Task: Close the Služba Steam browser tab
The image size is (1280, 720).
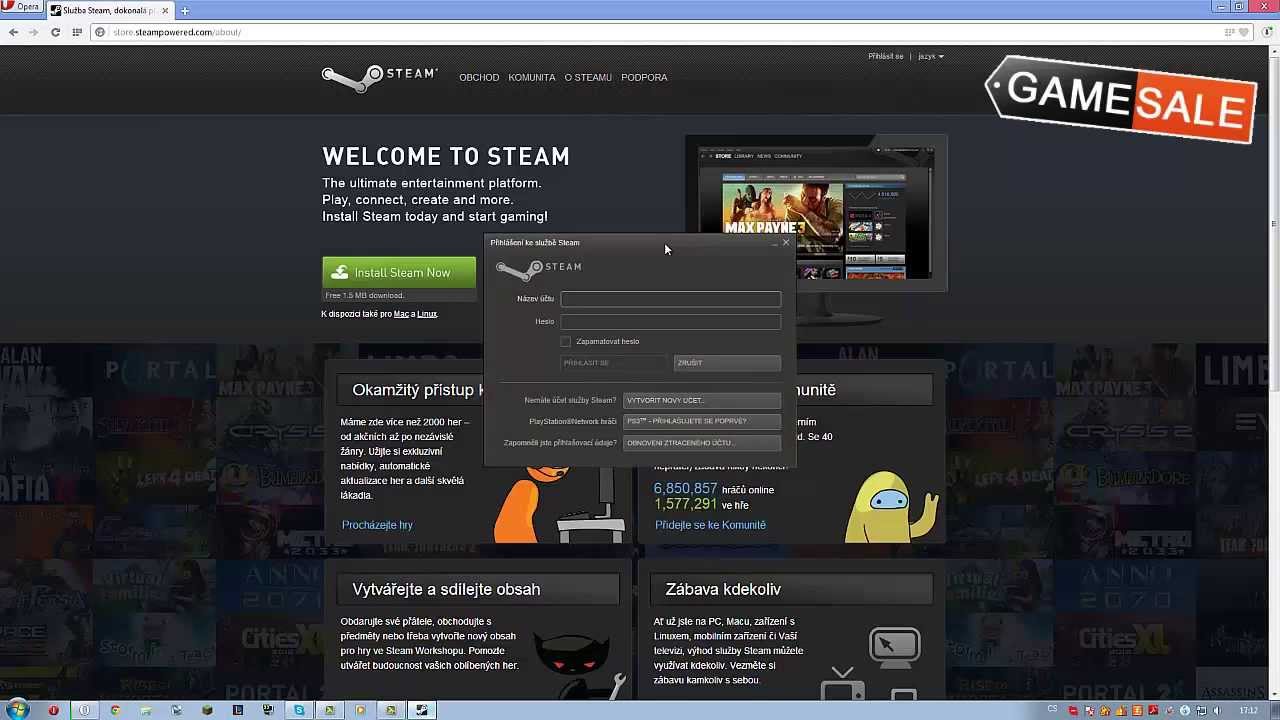Action: tap(164, 10)
